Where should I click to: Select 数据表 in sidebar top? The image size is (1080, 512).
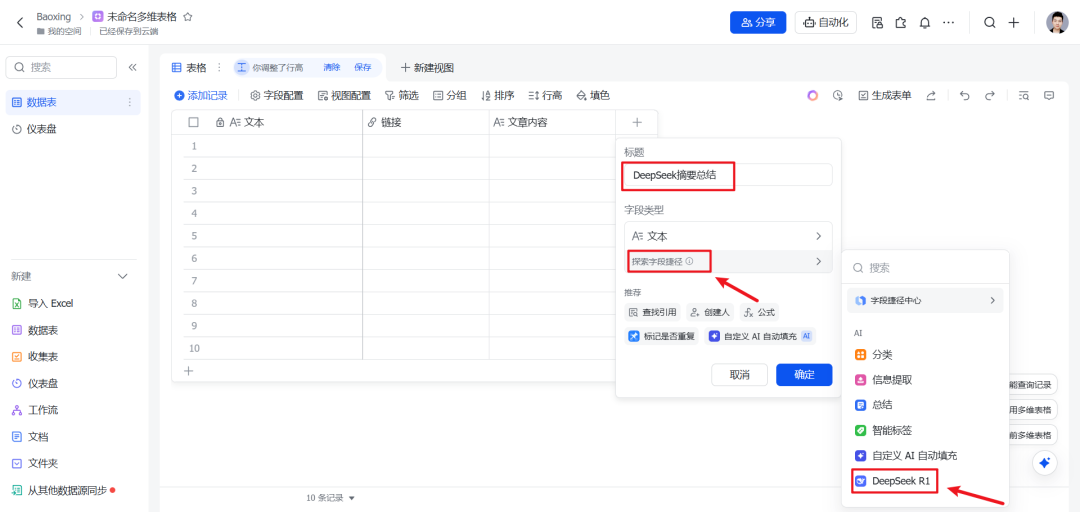[x=73, y=102]
